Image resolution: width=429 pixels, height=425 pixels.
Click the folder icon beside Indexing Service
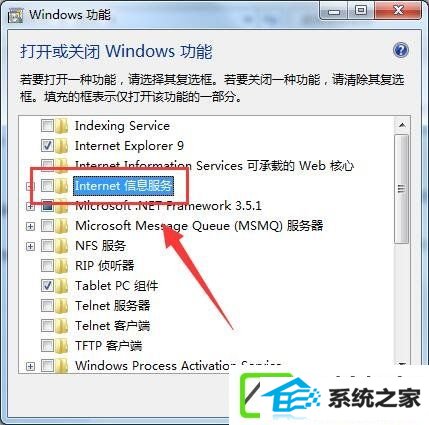61,126
